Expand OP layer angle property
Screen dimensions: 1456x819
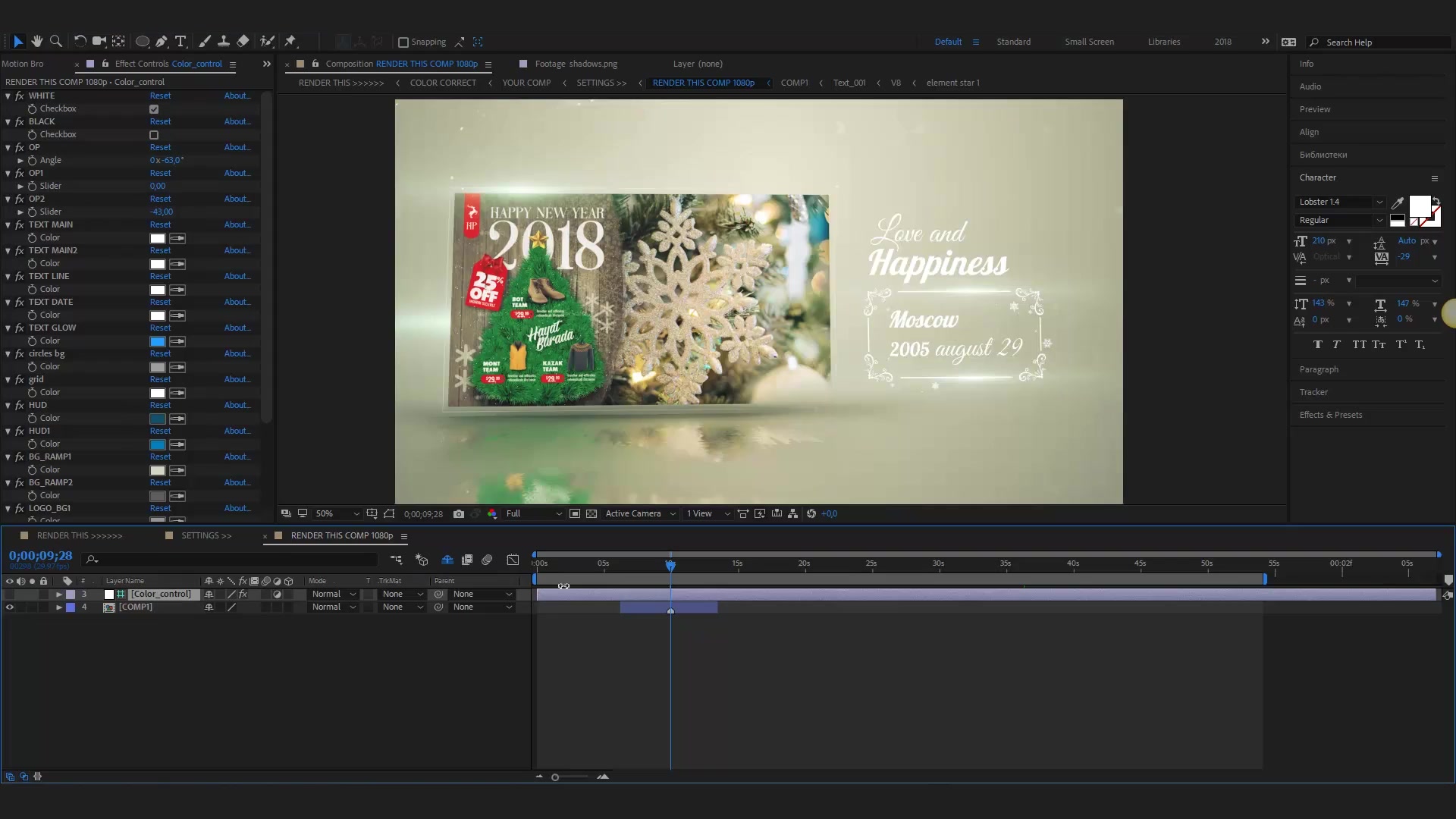pos(19,160)
